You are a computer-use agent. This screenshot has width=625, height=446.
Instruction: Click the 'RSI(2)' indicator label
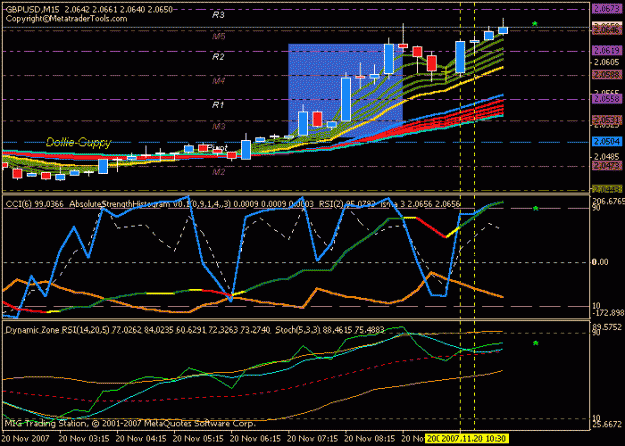pyautogui.click(x=332, y=204)
